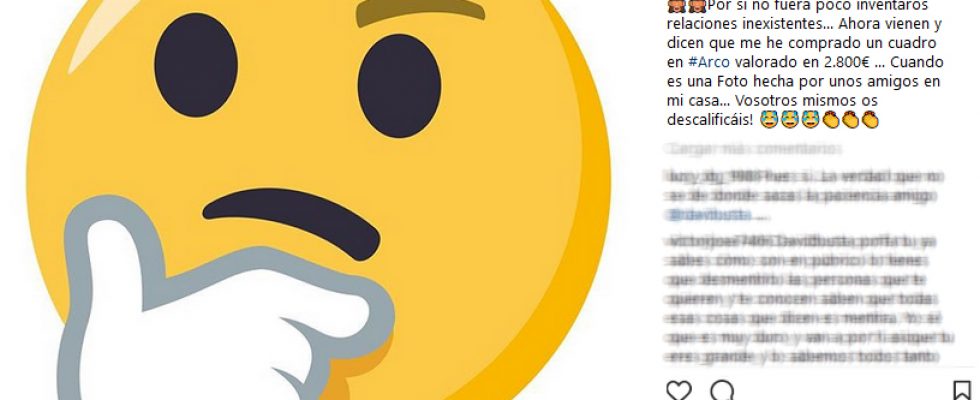Click the thinking emoji's frowning mouth
Viewport: 980px width, 400px height.
tap(291, 221)
